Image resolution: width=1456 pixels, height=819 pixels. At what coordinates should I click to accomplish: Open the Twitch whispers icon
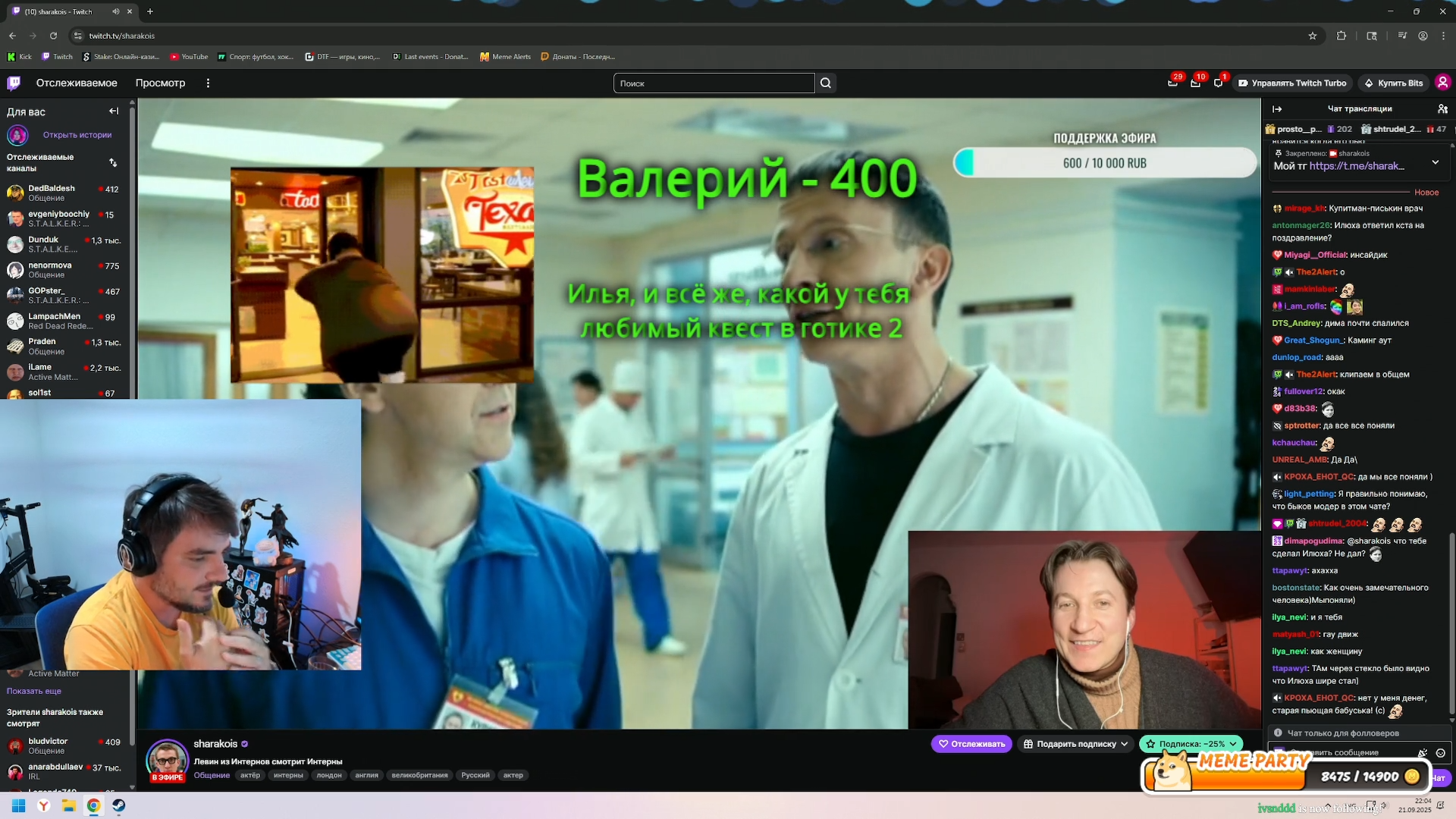click(x=1218, y=83)
